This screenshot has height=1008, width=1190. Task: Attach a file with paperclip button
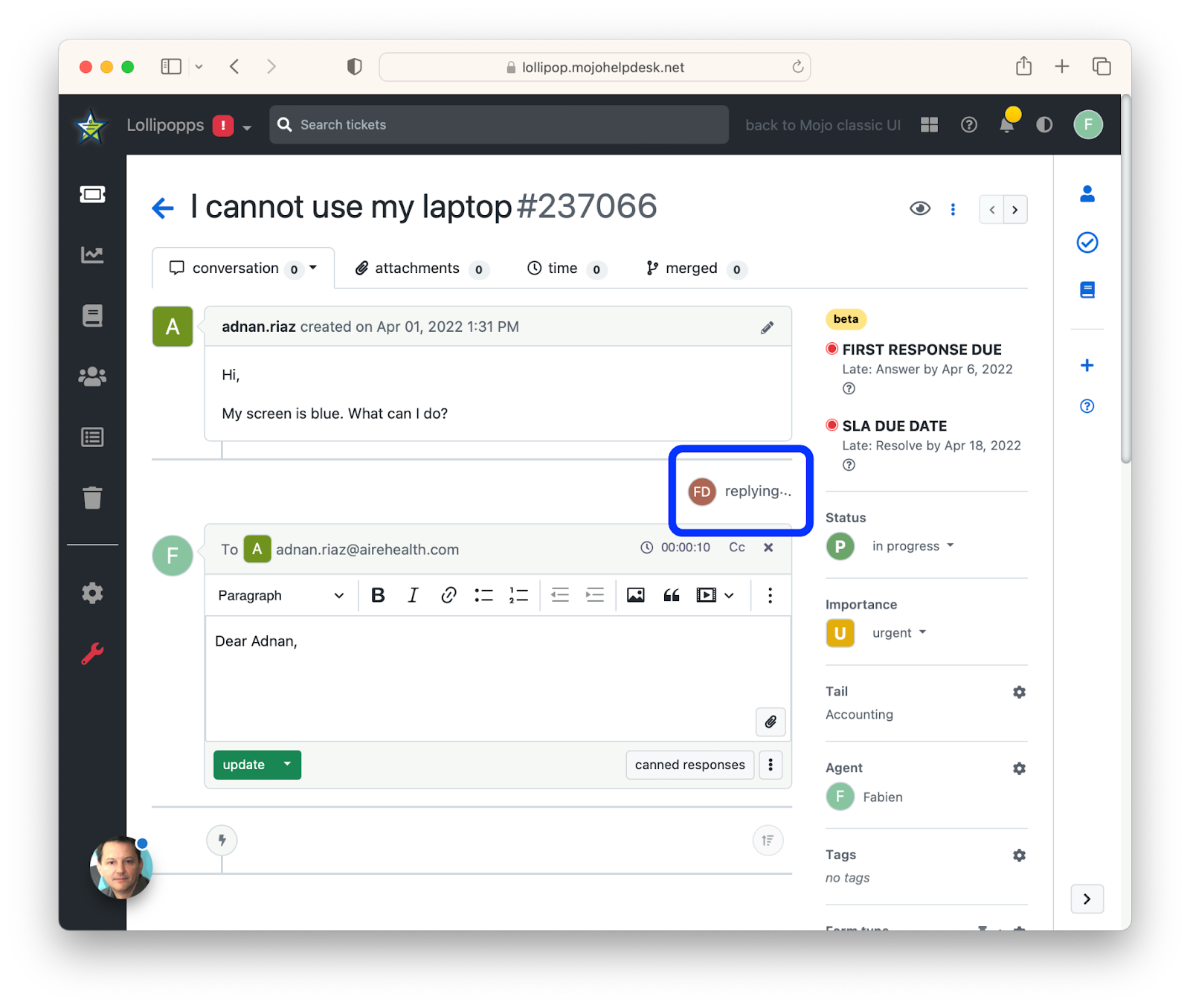pos(771,722)
